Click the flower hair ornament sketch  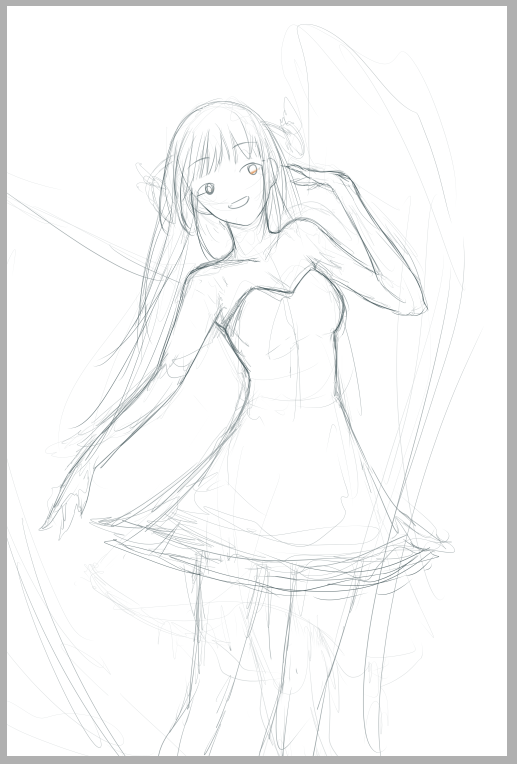291,129
